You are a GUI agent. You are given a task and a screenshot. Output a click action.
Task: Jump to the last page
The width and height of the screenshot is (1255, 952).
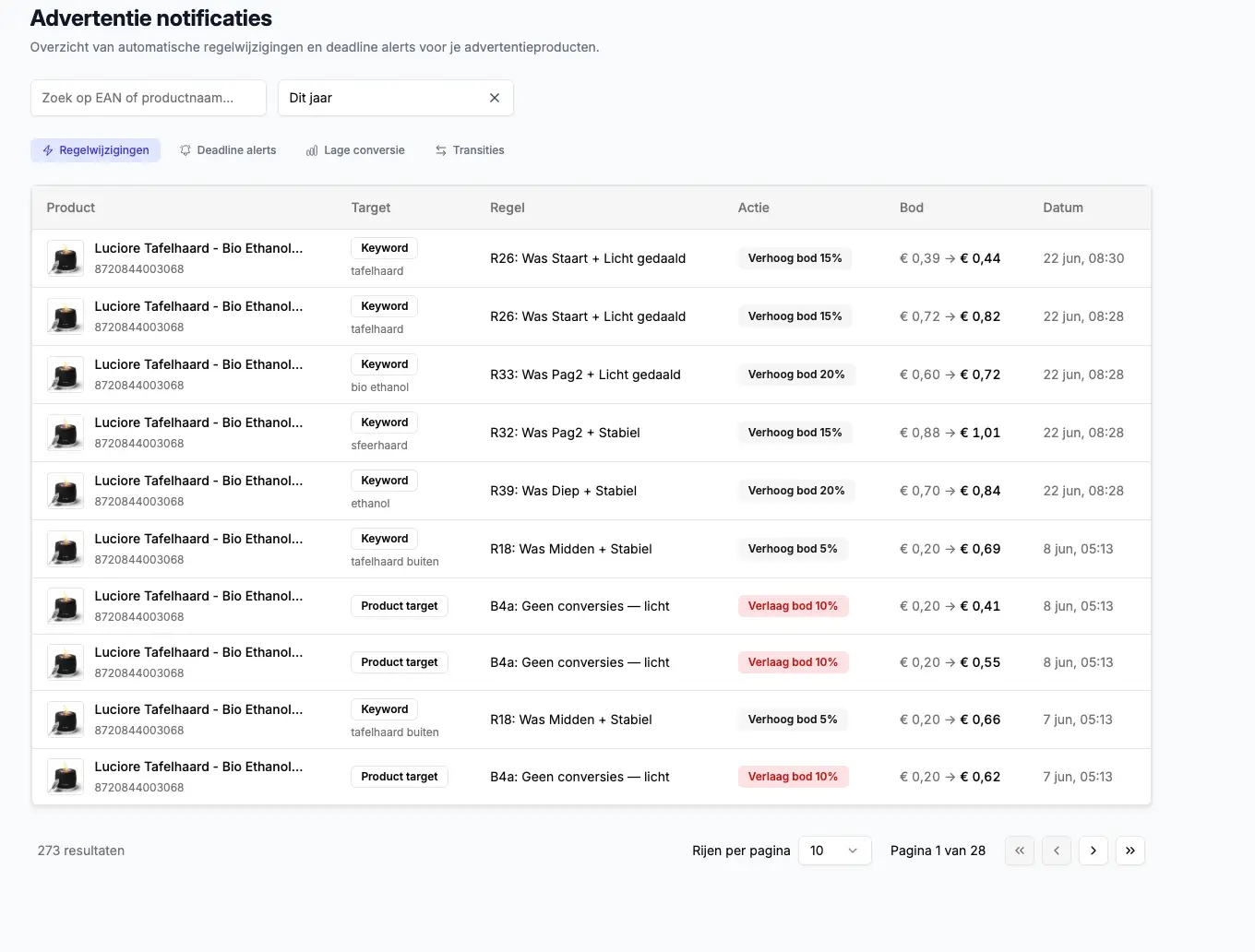(x=1130, y=851)
